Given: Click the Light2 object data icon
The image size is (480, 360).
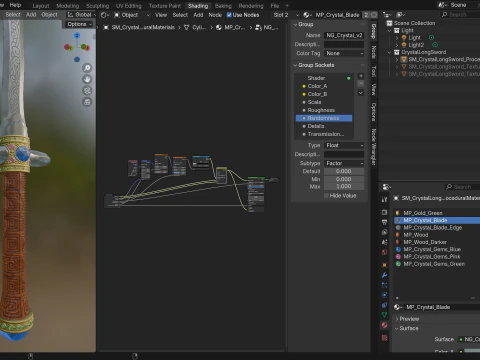Looking at the screenshot, I should (435, 45).
